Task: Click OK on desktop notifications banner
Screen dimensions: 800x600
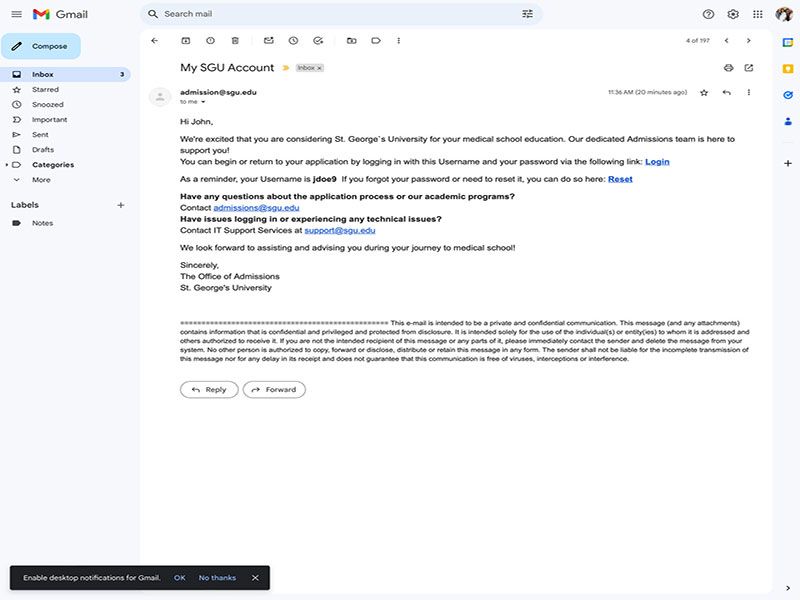Action: (178, 577)
